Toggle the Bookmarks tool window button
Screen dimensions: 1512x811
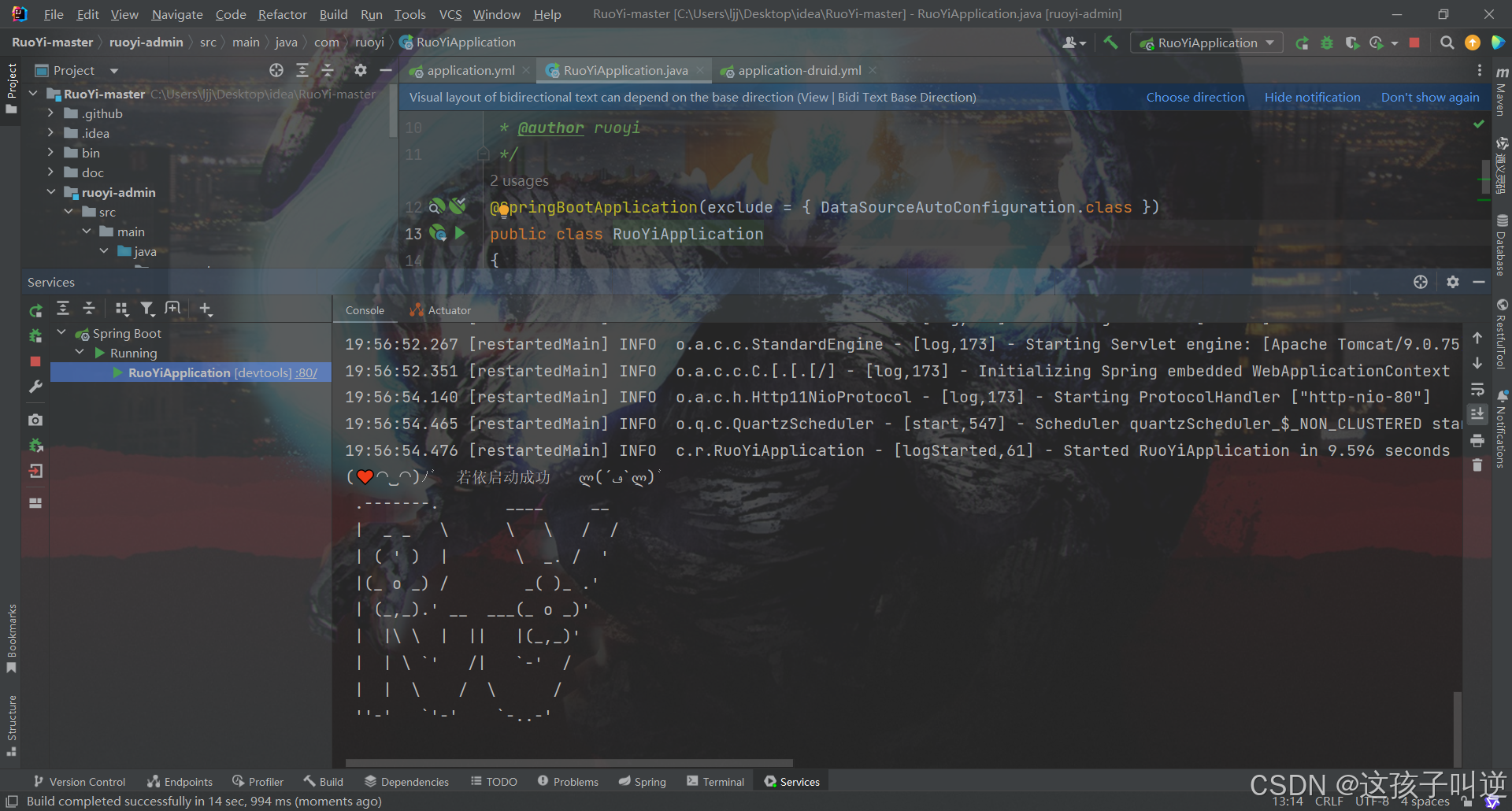point(11,639)
